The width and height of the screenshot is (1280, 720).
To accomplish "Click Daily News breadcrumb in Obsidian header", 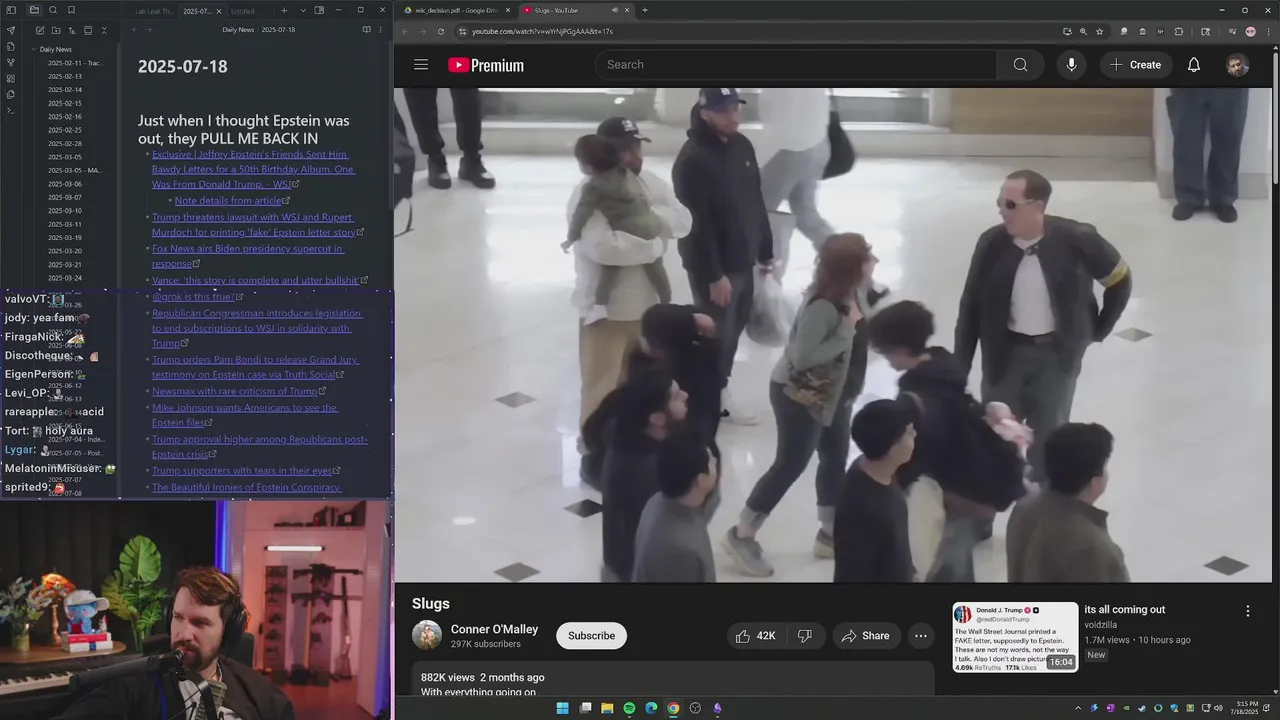I will pos(238,30).
